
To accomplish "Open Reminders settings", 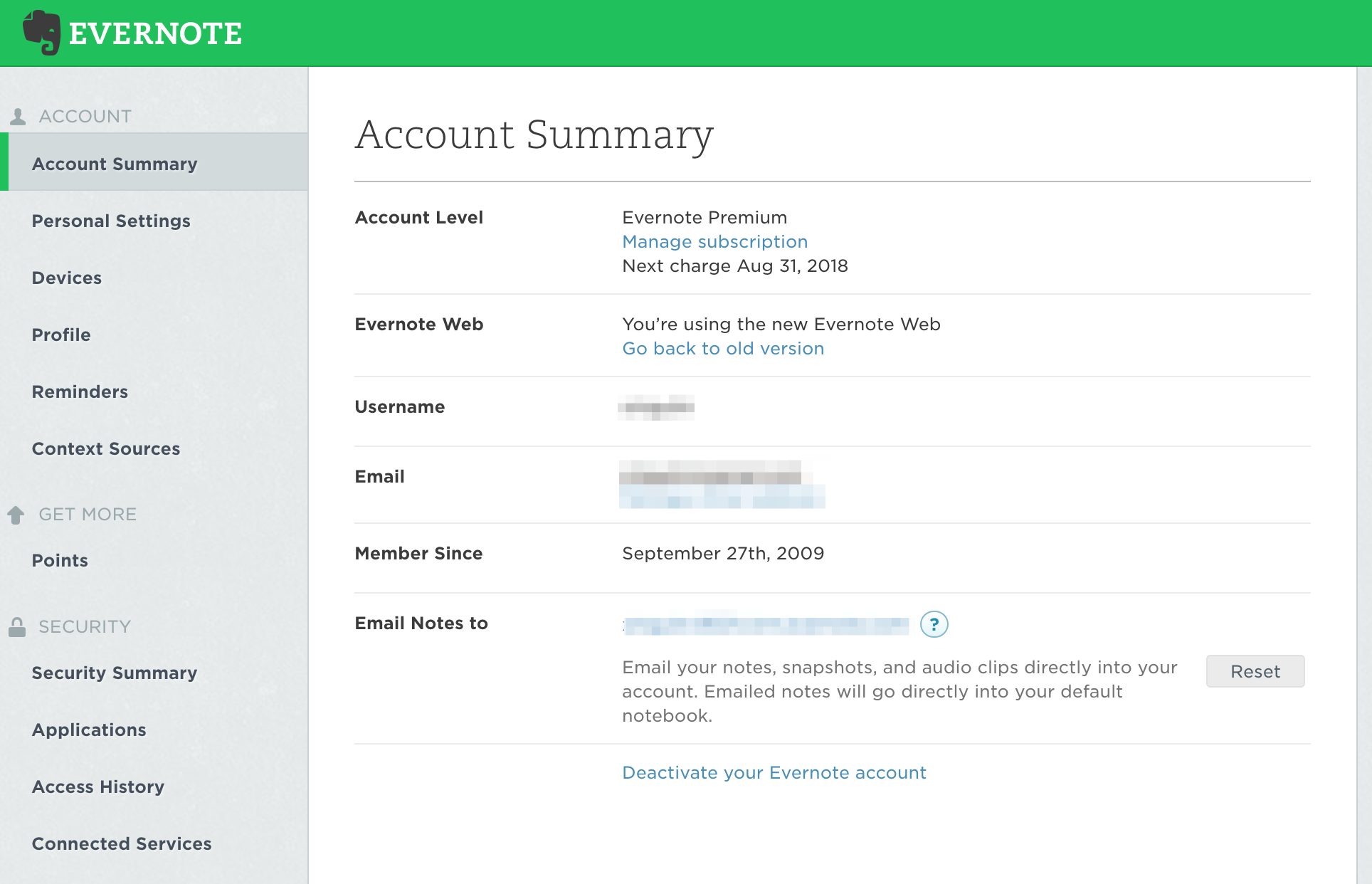I will click(x=80, y=392).
